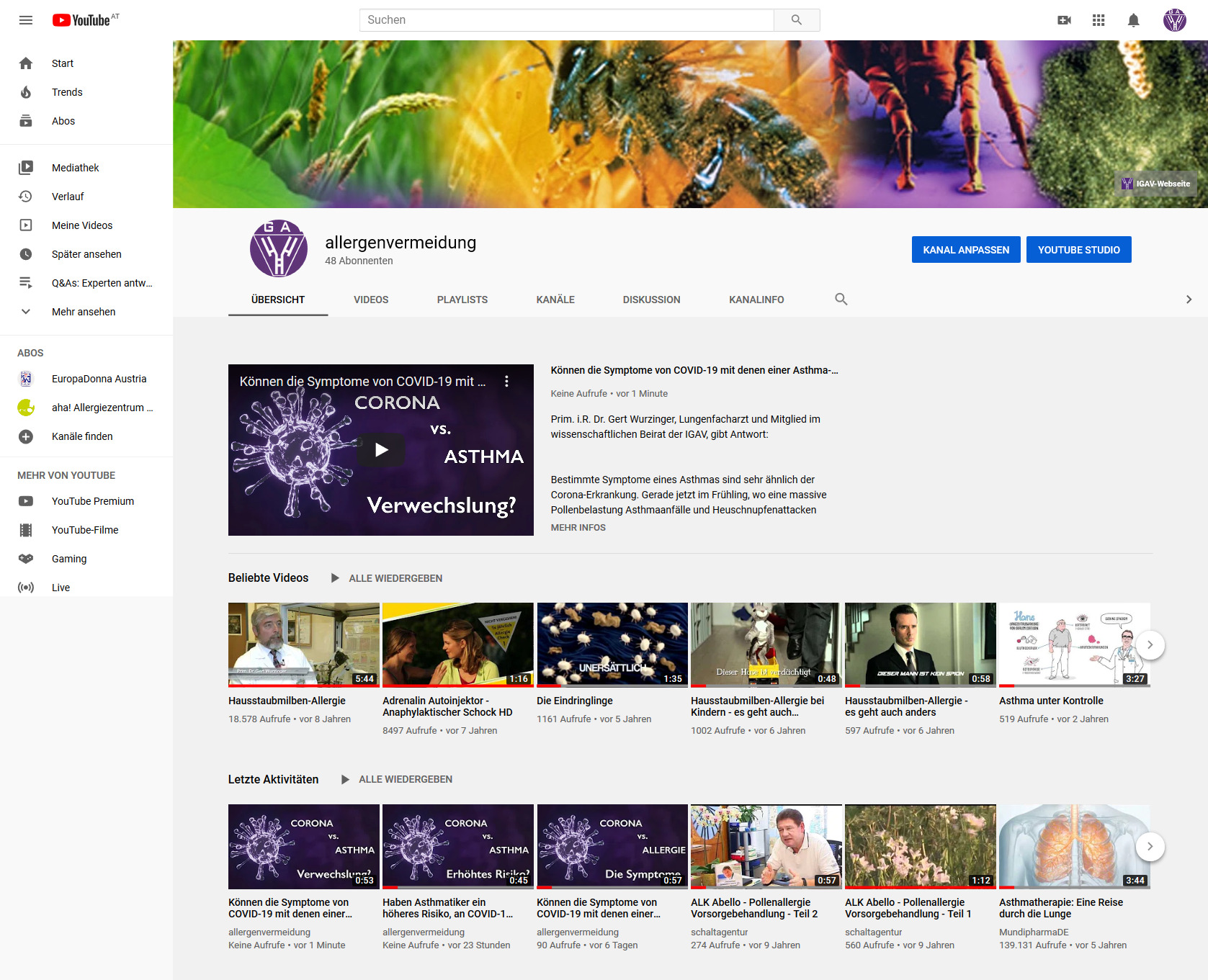Open Meine Videos
The height and width of the screenshot is (980, 1208).
tap(86, 225)
